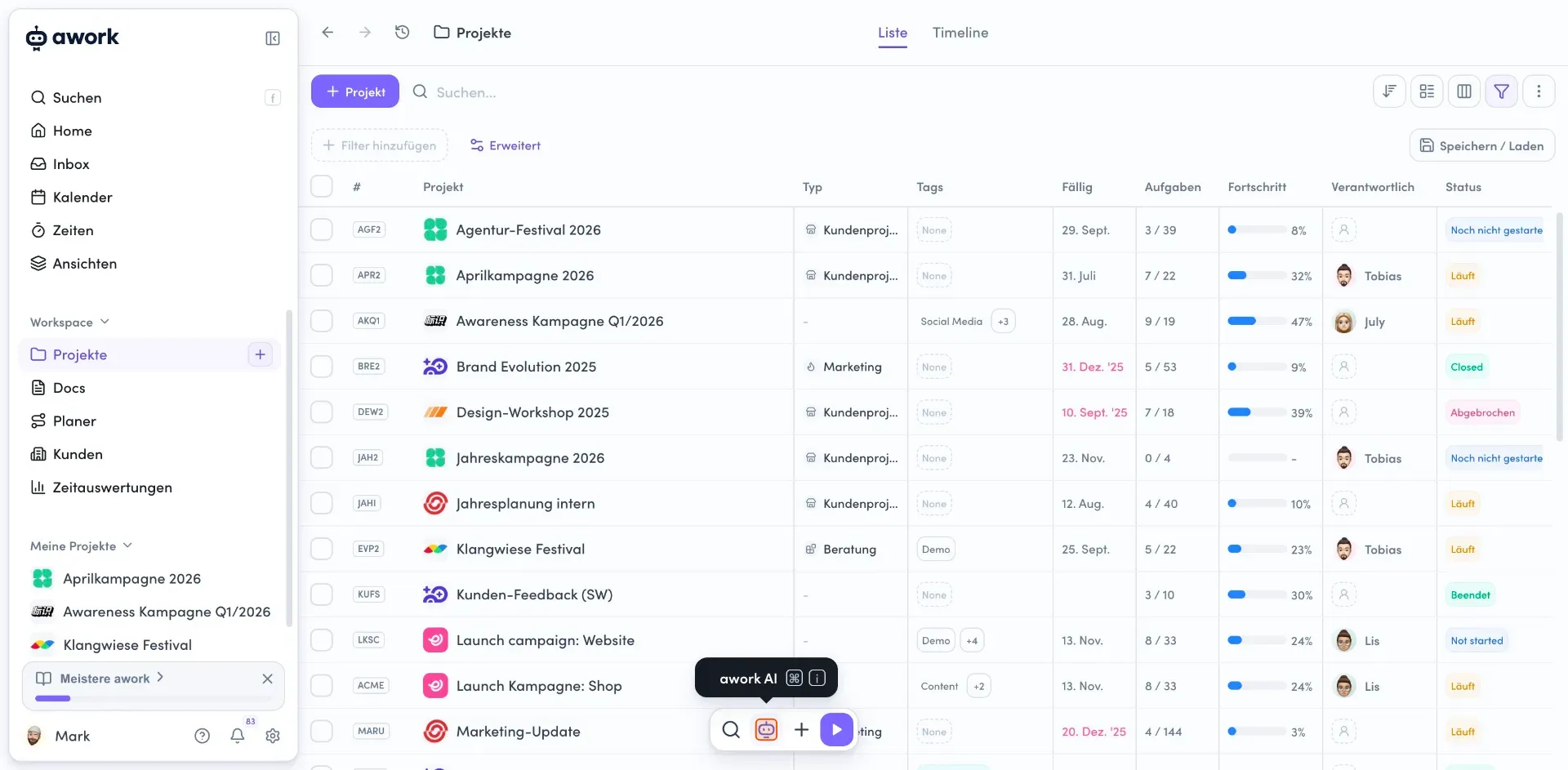Click the magnifier in the floating toolbar
The height and width of the screenshot is (770, 1568).
pos(731,729)
